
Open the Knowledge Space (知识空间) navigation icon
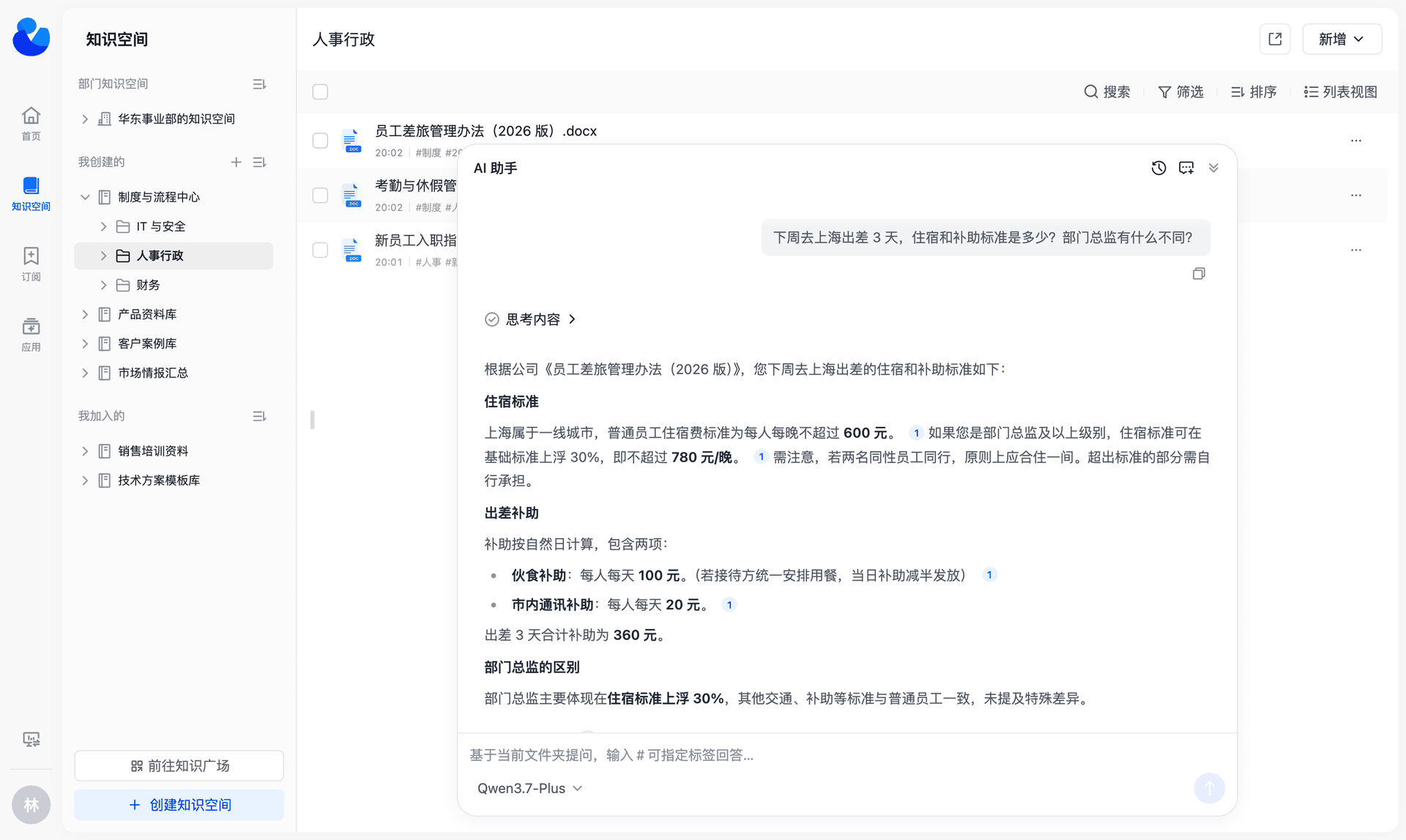[31, 193]
